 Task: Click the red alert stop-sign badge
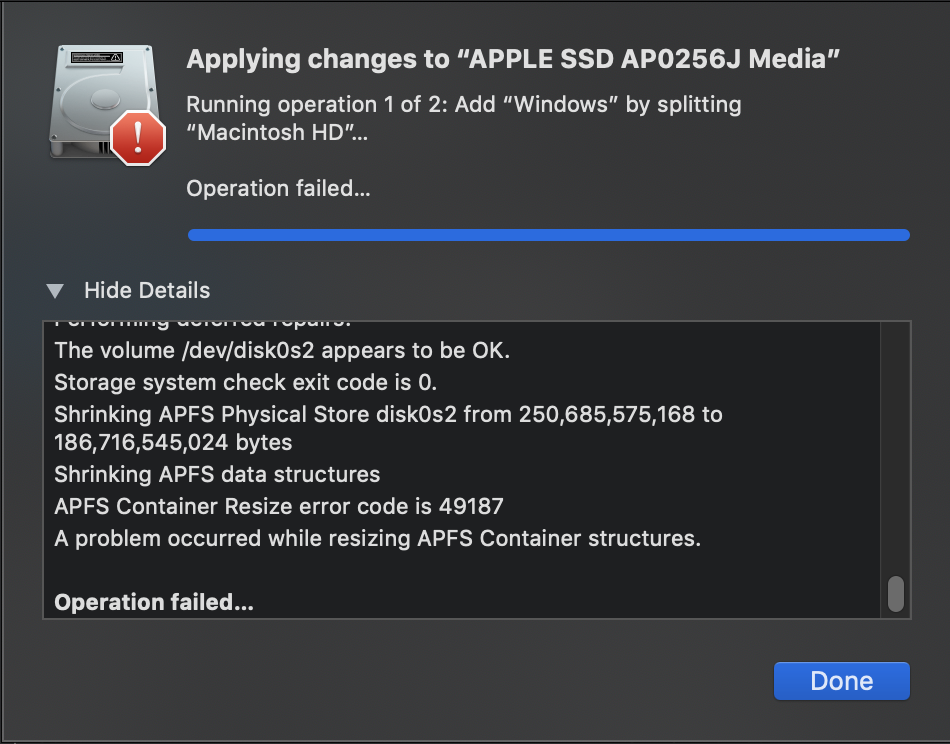137,137
